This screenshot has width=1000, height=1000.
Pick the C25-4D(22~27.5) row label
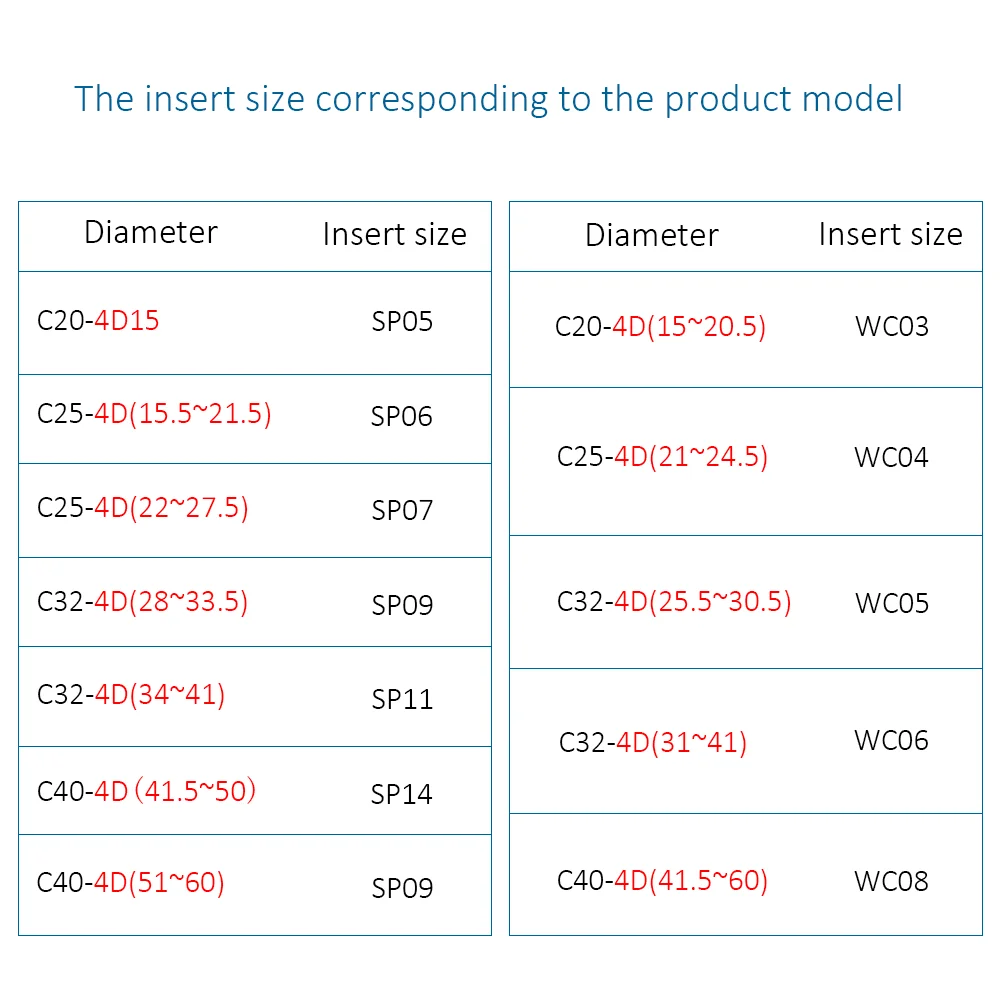click(142, 508)
